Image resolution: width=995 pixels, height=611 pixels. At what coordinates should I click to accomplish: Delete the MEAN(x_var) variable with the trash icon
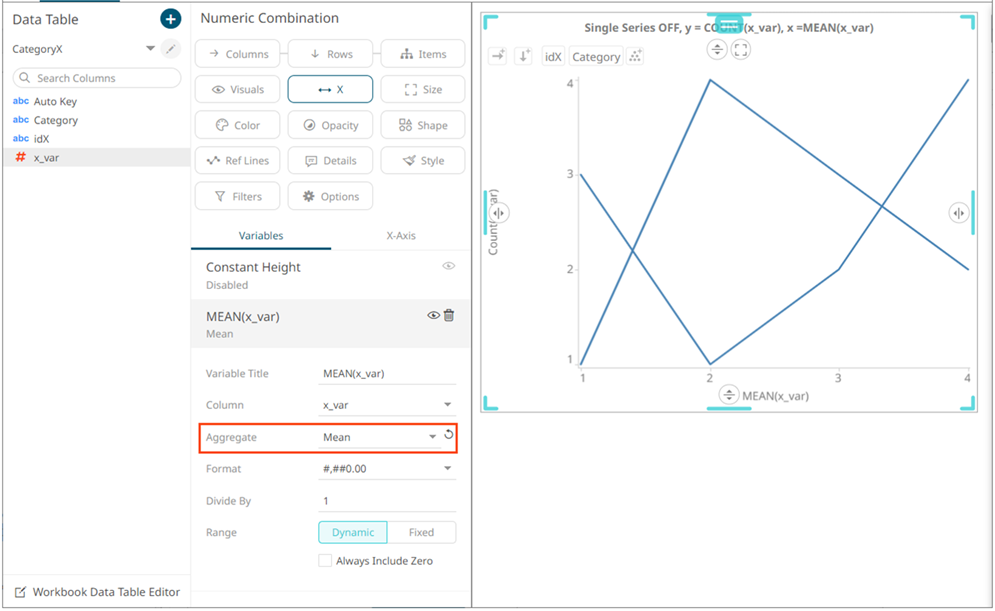pyautogui.click(x=449, y=315)
